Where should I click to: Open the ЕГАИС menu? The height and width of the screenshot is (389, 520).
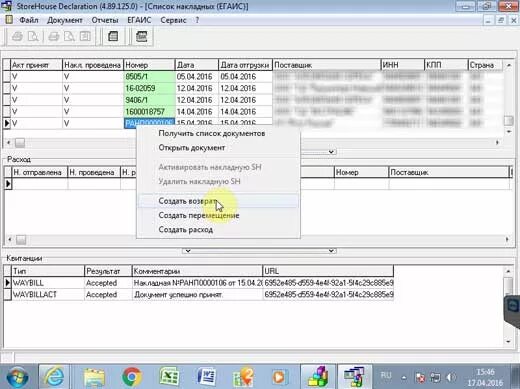pyautogui.click(x=139, y=20)
